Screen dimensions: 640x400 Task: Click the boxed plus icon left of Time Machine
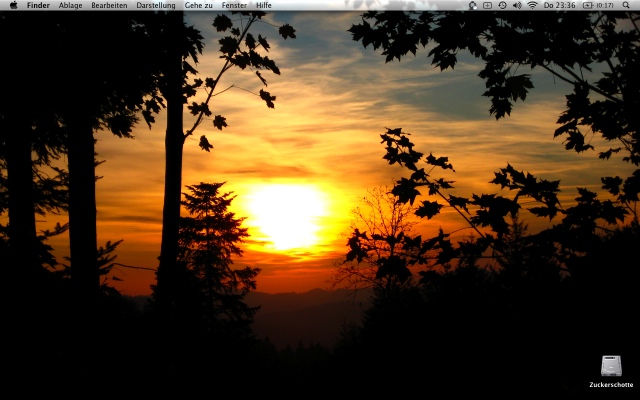[x=487, y=5]
